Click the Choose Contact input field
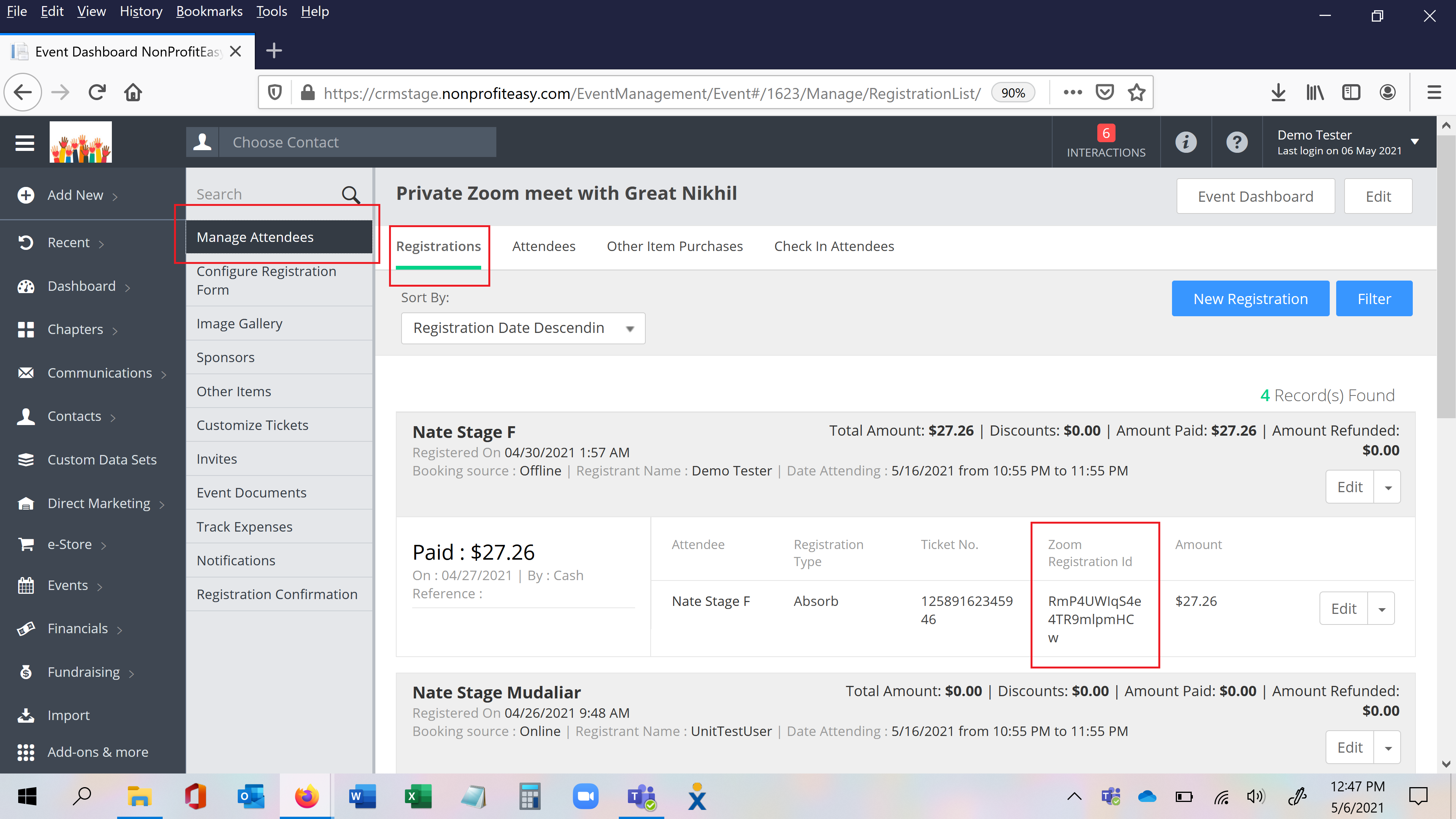The width and height of the screenshot is (1456, 819). (x=357, y=142)
